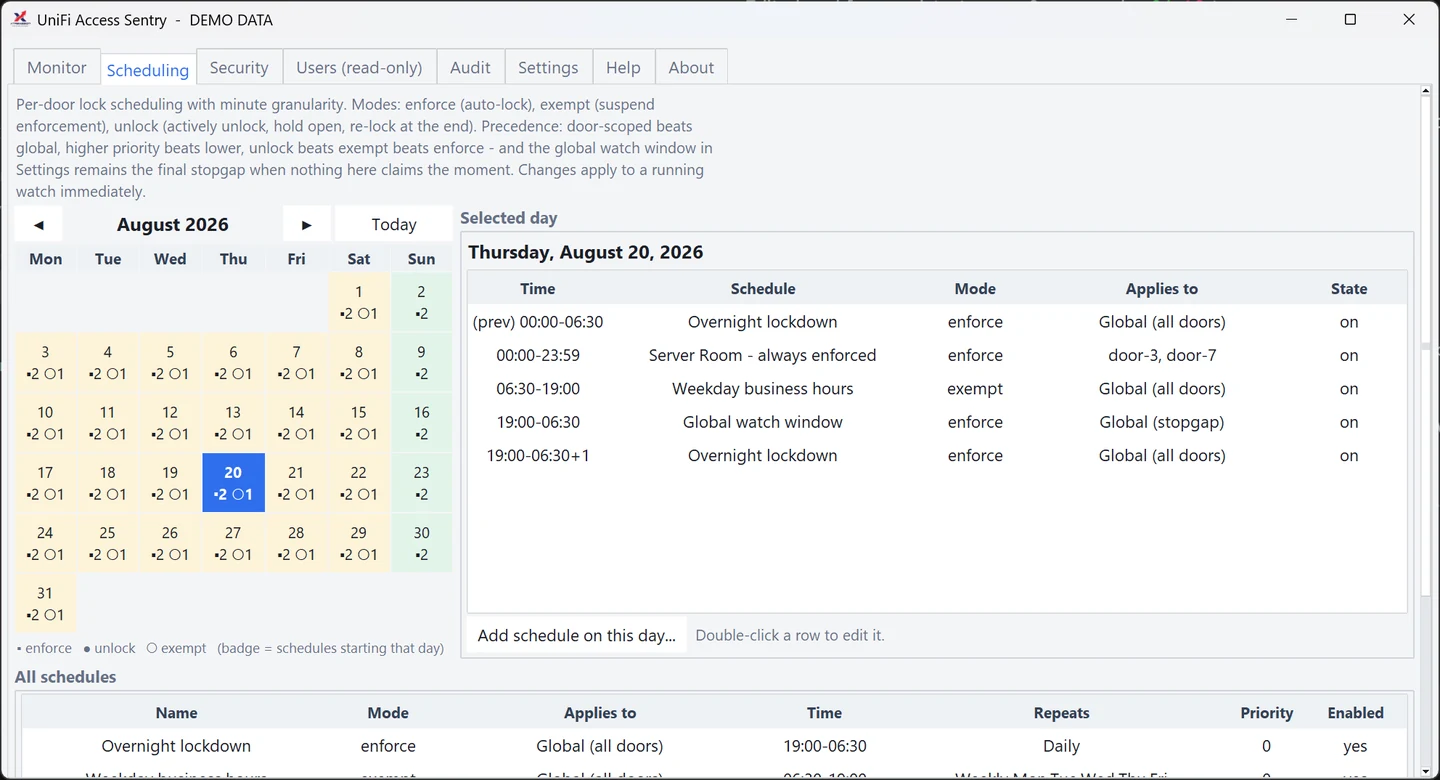This screenshot has height=780, width=1440.
Task: Go to previous month arrow
Action: (x=39, y=224)
